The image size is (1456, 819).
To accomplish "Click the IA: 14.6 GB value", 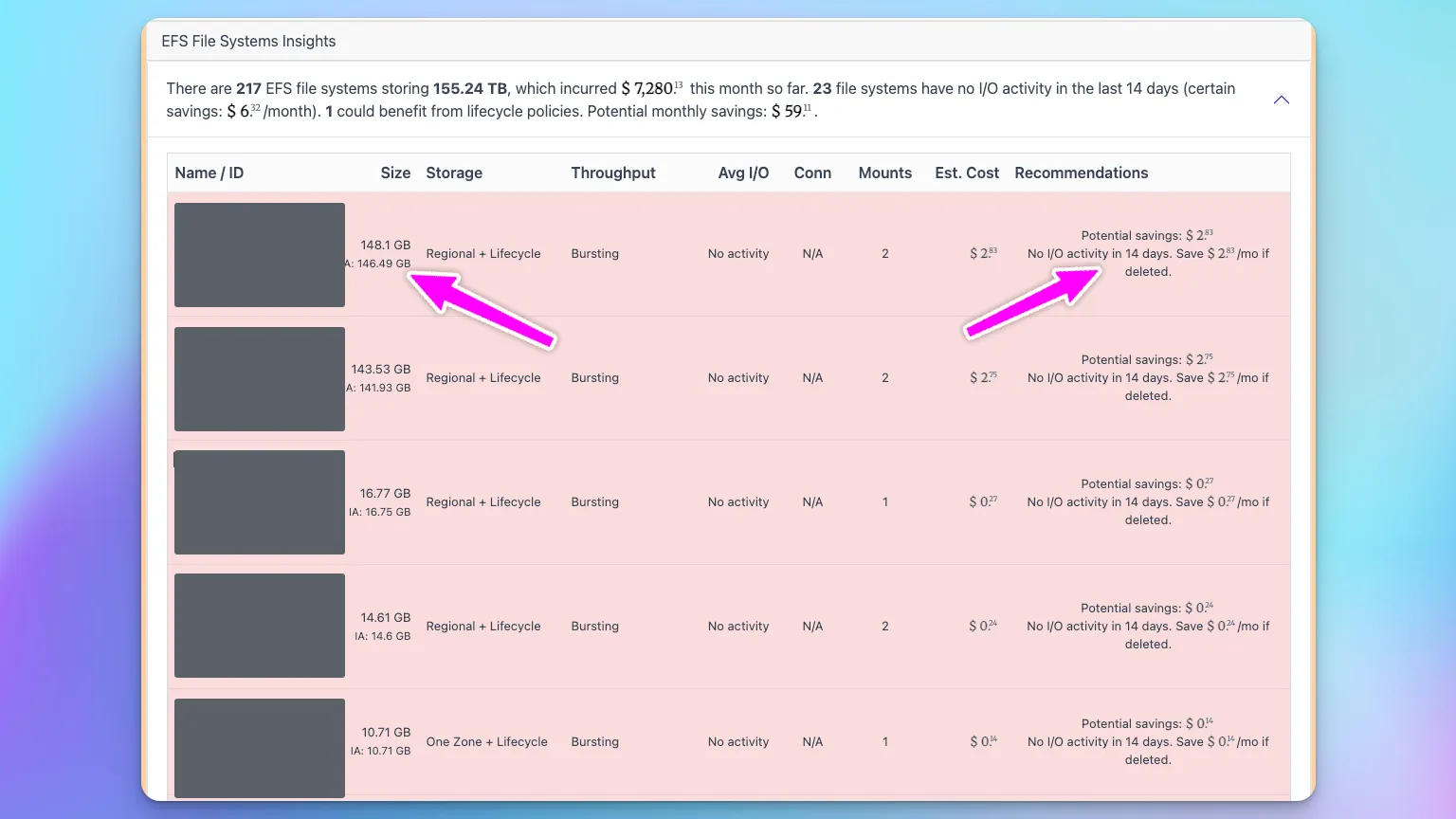I will point(383,636).
